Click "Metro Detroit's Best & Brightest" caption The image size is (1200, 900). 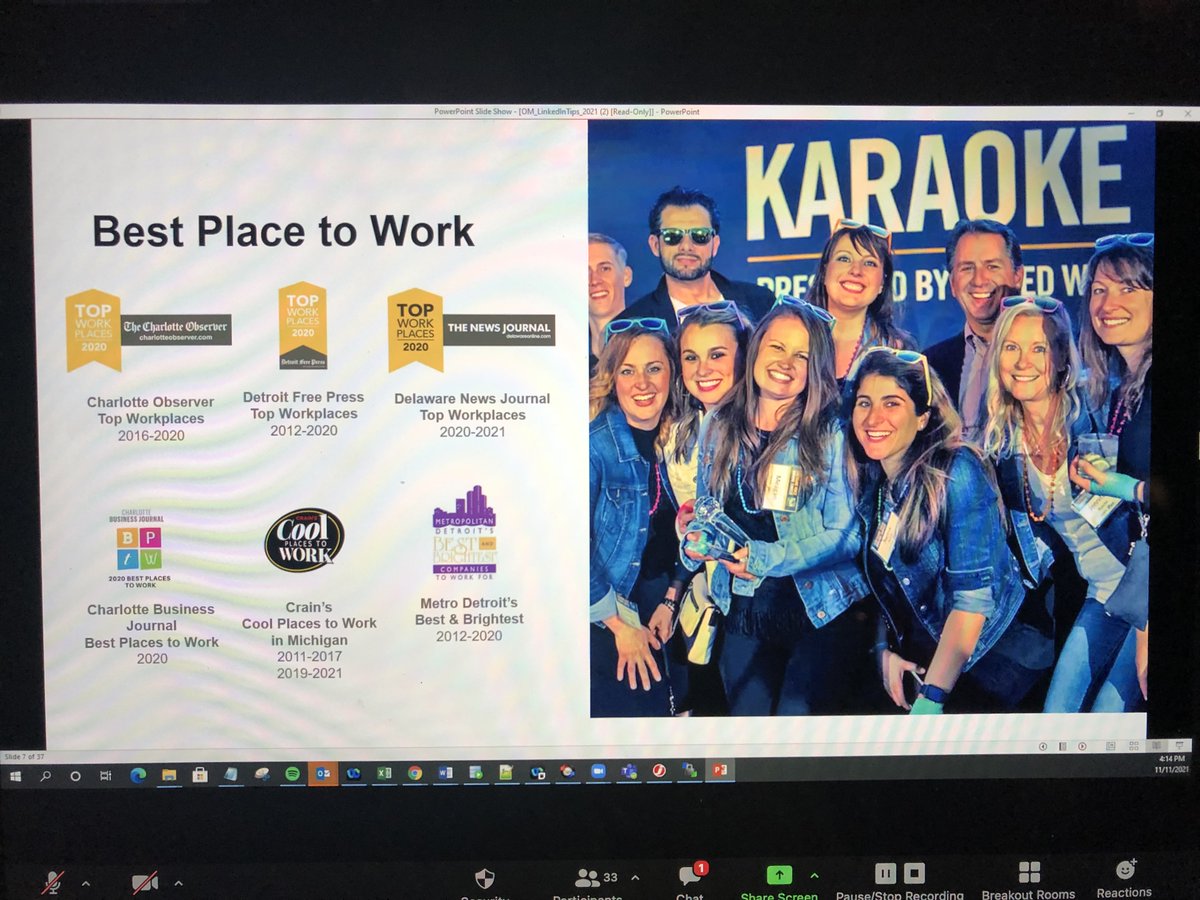pos(469,610)
